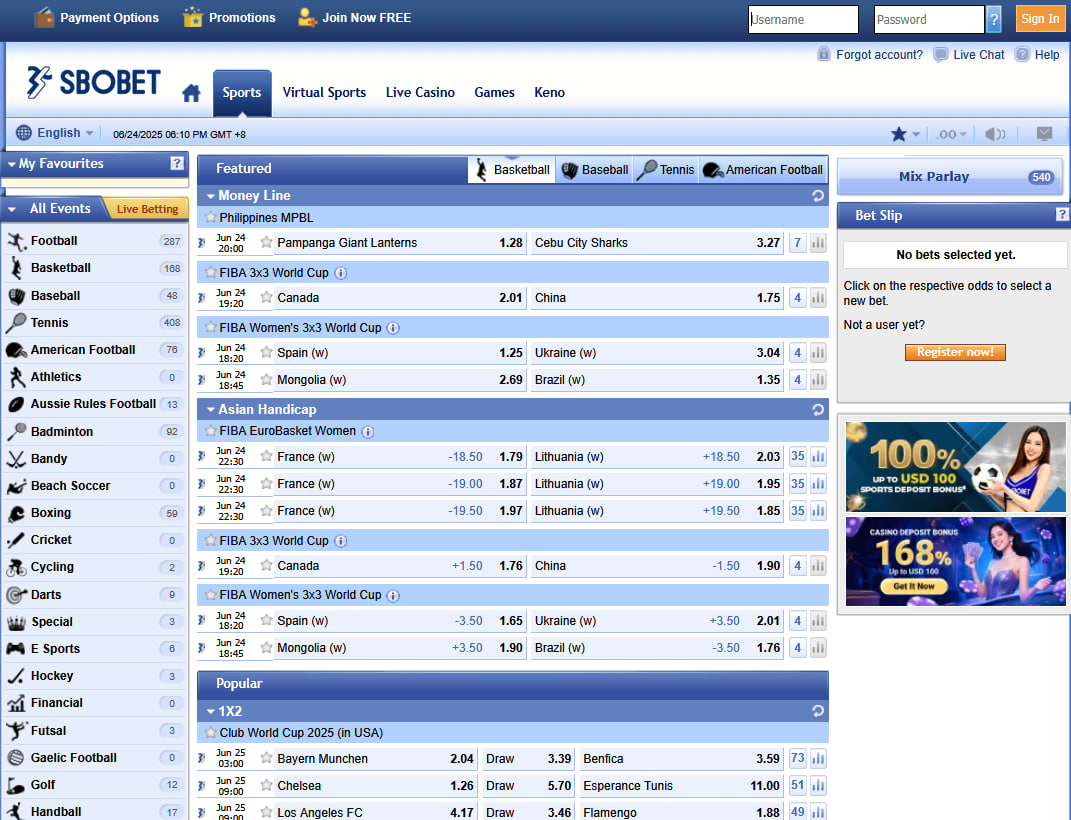Open password help question mark icon

point(994,19)
